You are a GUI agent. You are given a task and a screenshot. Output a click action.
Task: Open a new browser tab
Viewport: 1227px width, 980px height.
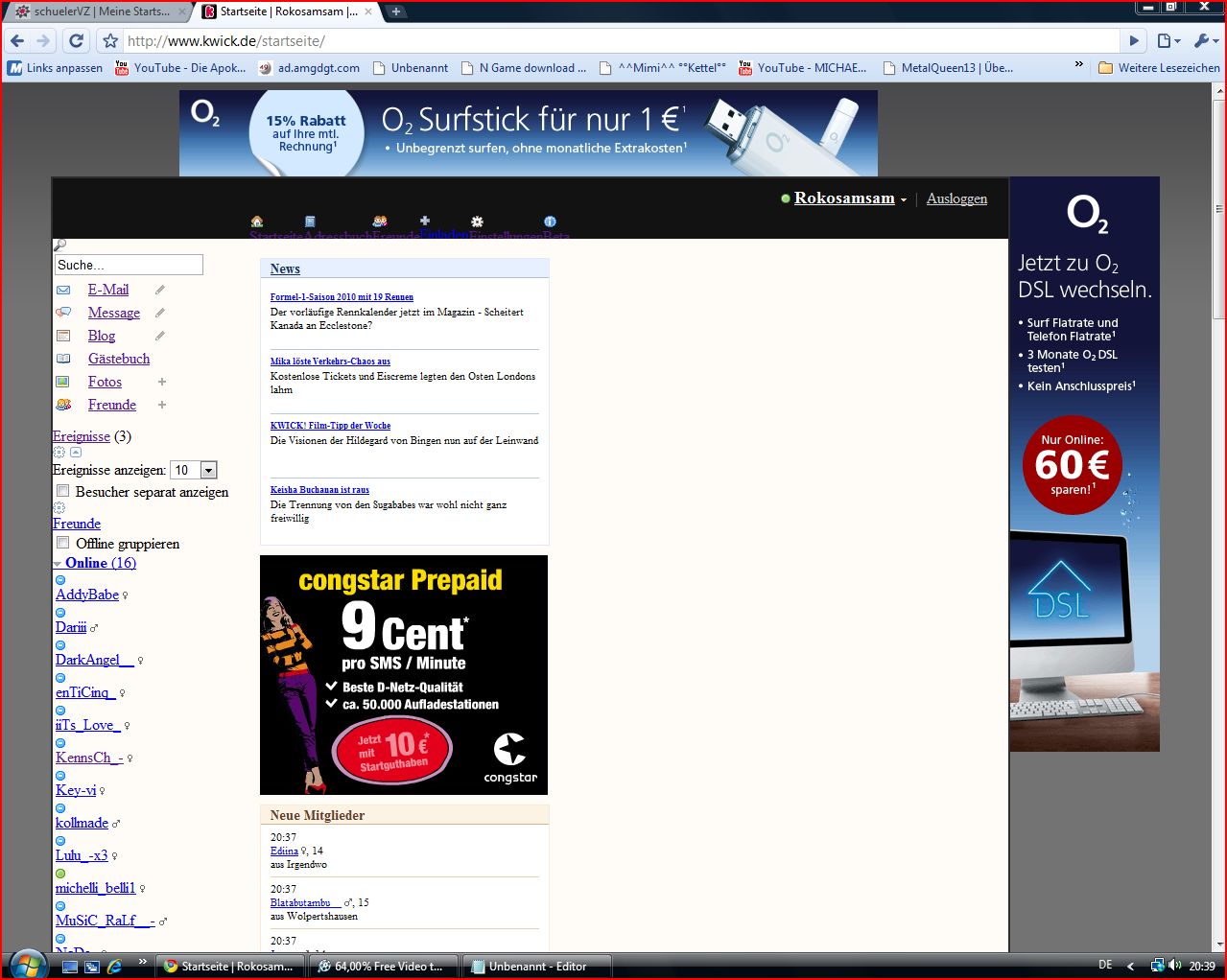pos(395,12)
